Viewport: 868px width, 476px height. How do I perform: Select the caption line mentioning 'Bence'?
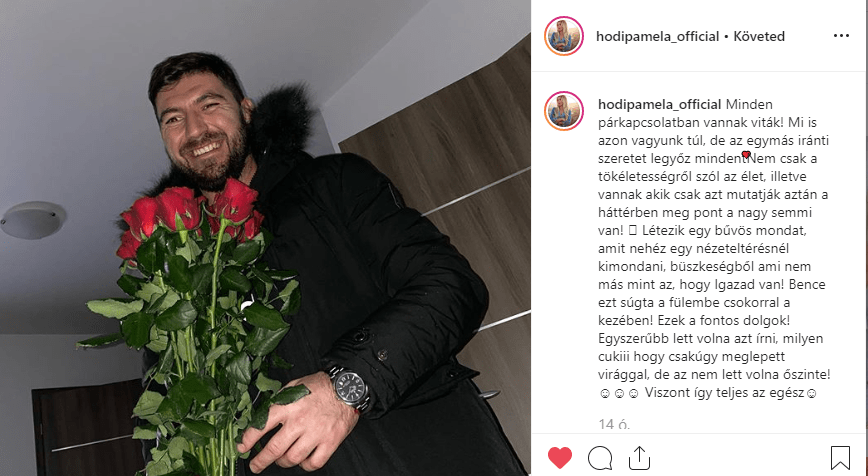coord(711,284)
